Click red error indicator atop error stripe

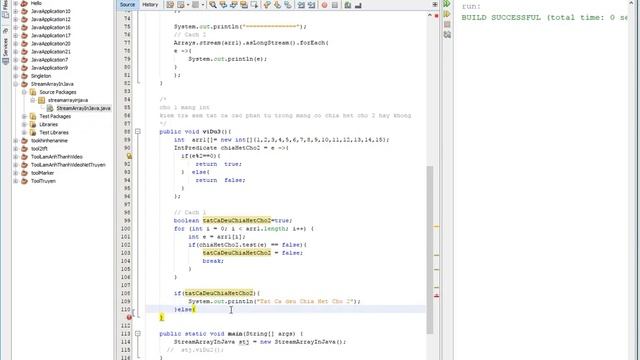(436, 16)
